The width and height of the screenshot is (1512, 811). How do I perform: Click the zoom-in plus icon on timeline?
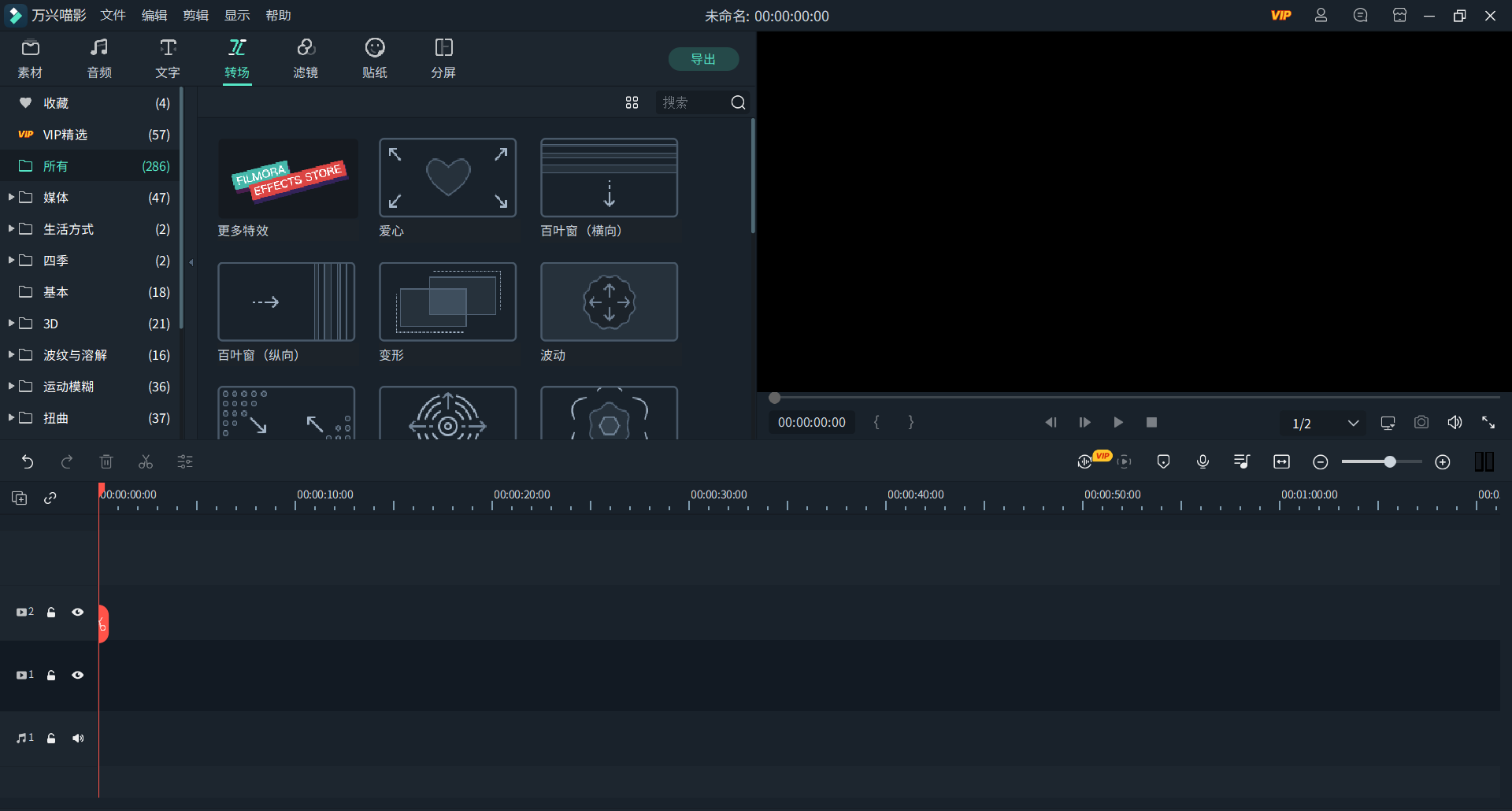click(x=1443, y=462)
